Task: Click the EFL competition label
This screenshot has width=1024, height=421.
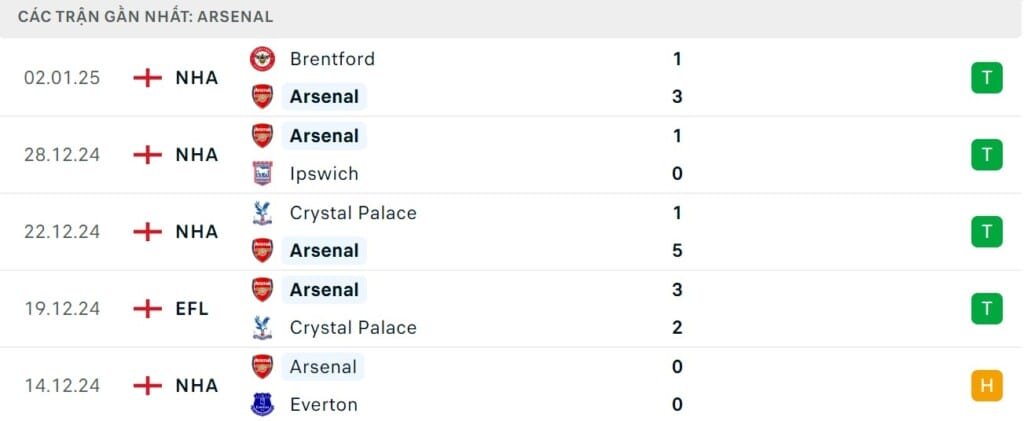Action: (x=192, y=309)
